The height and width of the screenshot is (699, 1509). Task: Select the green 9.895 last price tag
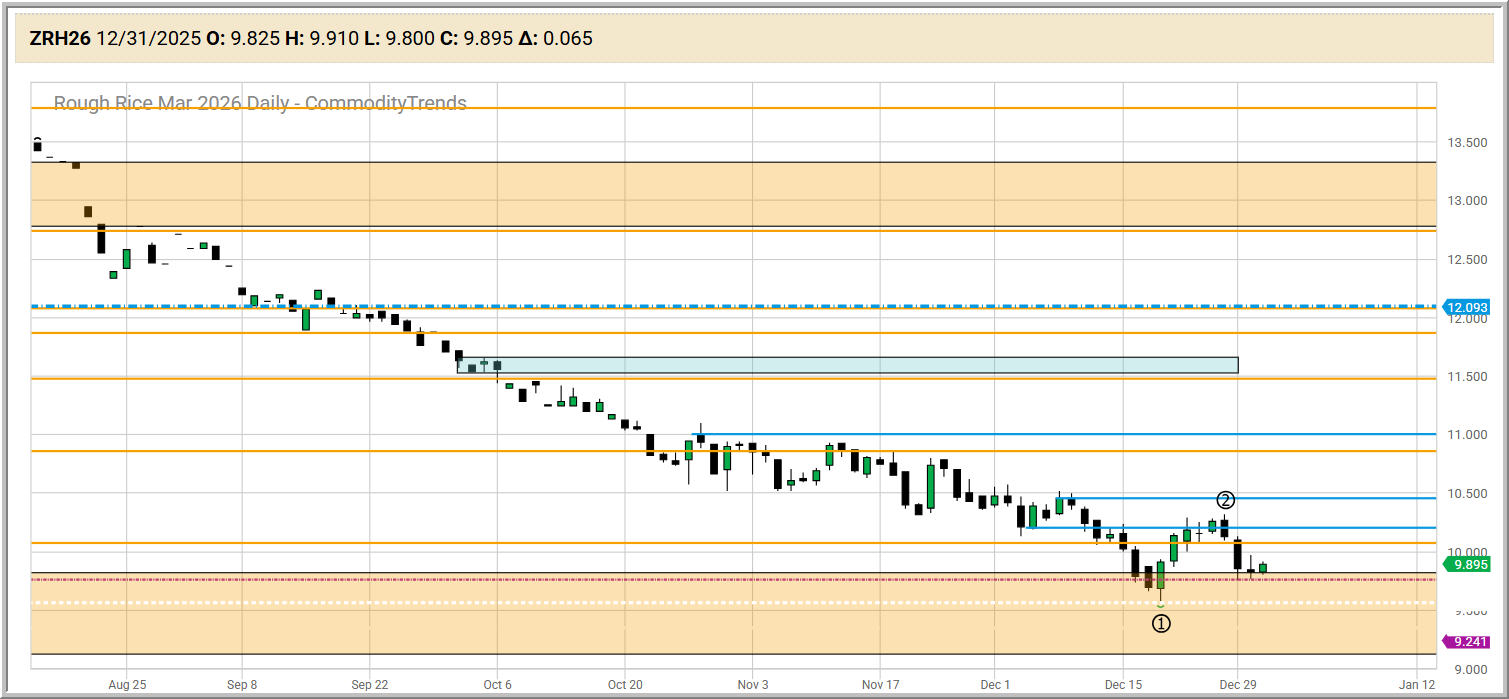pos(1469,564)
